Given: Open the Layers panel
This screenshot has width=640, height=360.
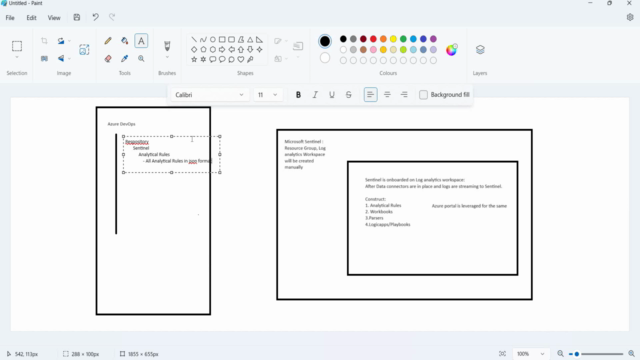Looking at the screenshot, I should 480,50.
